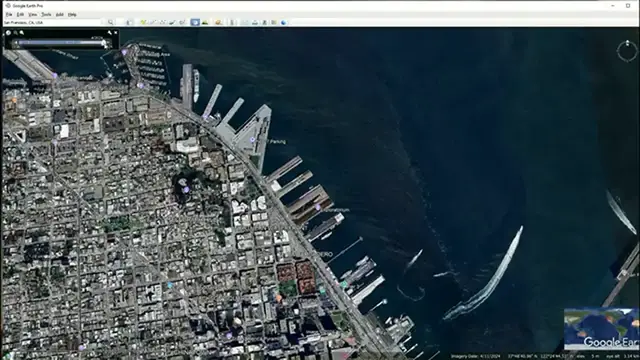Select the Add Placemark tool
The image size is (640, 360).
pyautogui.click(x=143, y=22)
